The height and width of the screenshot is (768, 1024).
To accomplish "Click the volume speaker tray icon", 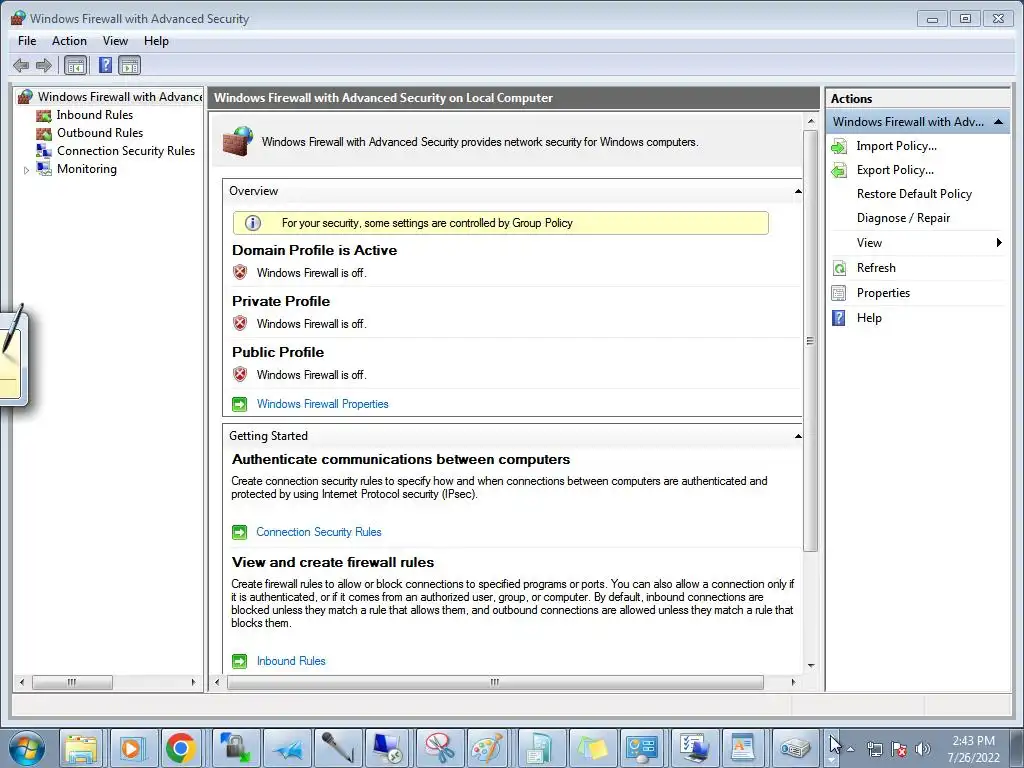I will [x=923, y=749].
